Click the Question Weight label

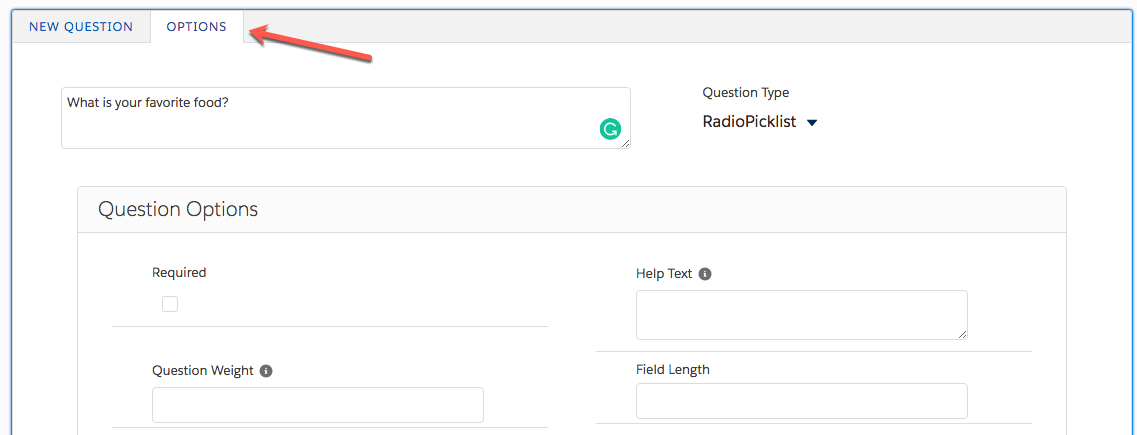point(203,371)
